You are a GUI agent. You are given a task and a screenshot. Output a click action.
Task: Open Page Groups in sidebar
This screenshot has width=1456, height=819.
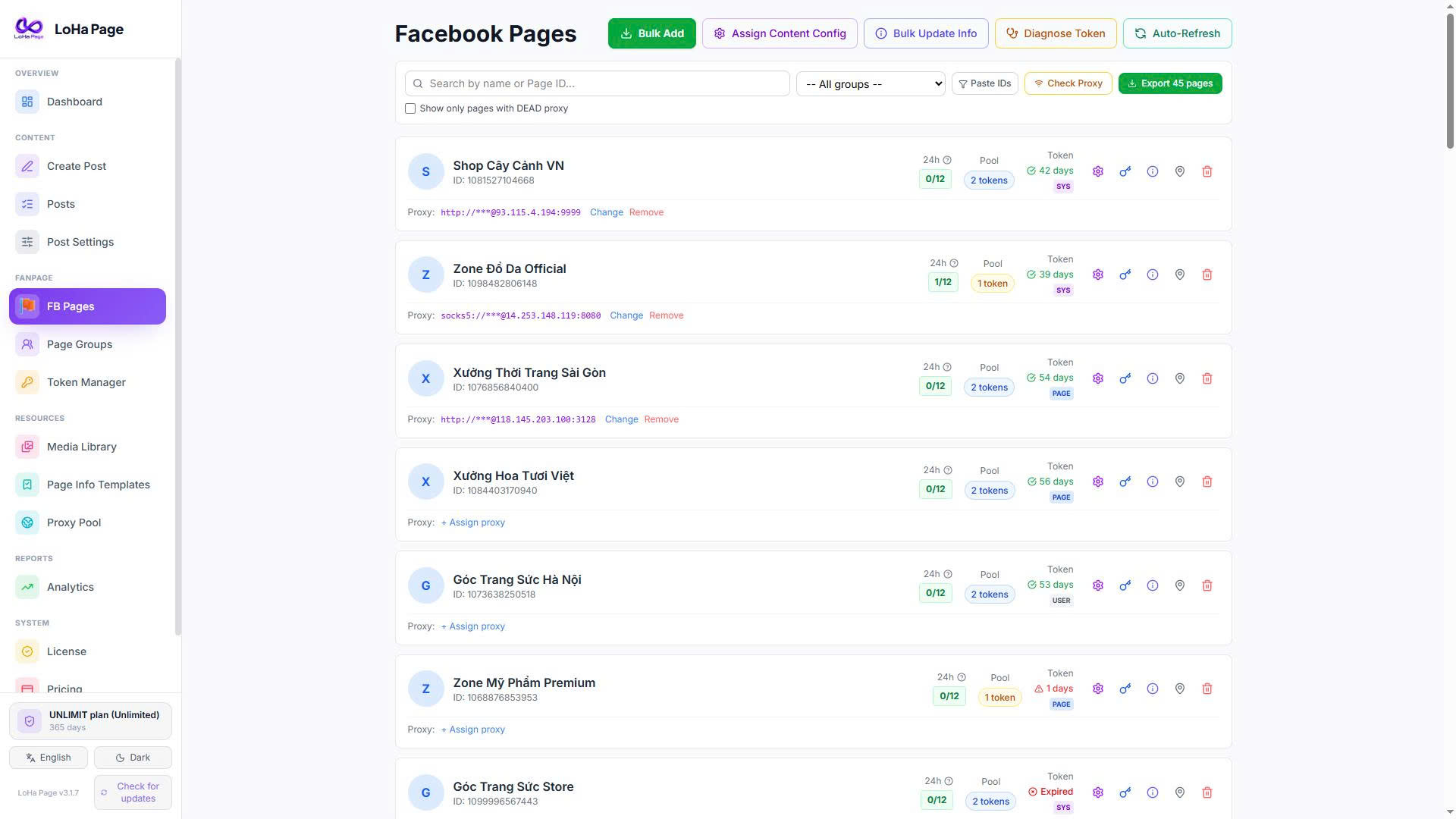(87, 344)
